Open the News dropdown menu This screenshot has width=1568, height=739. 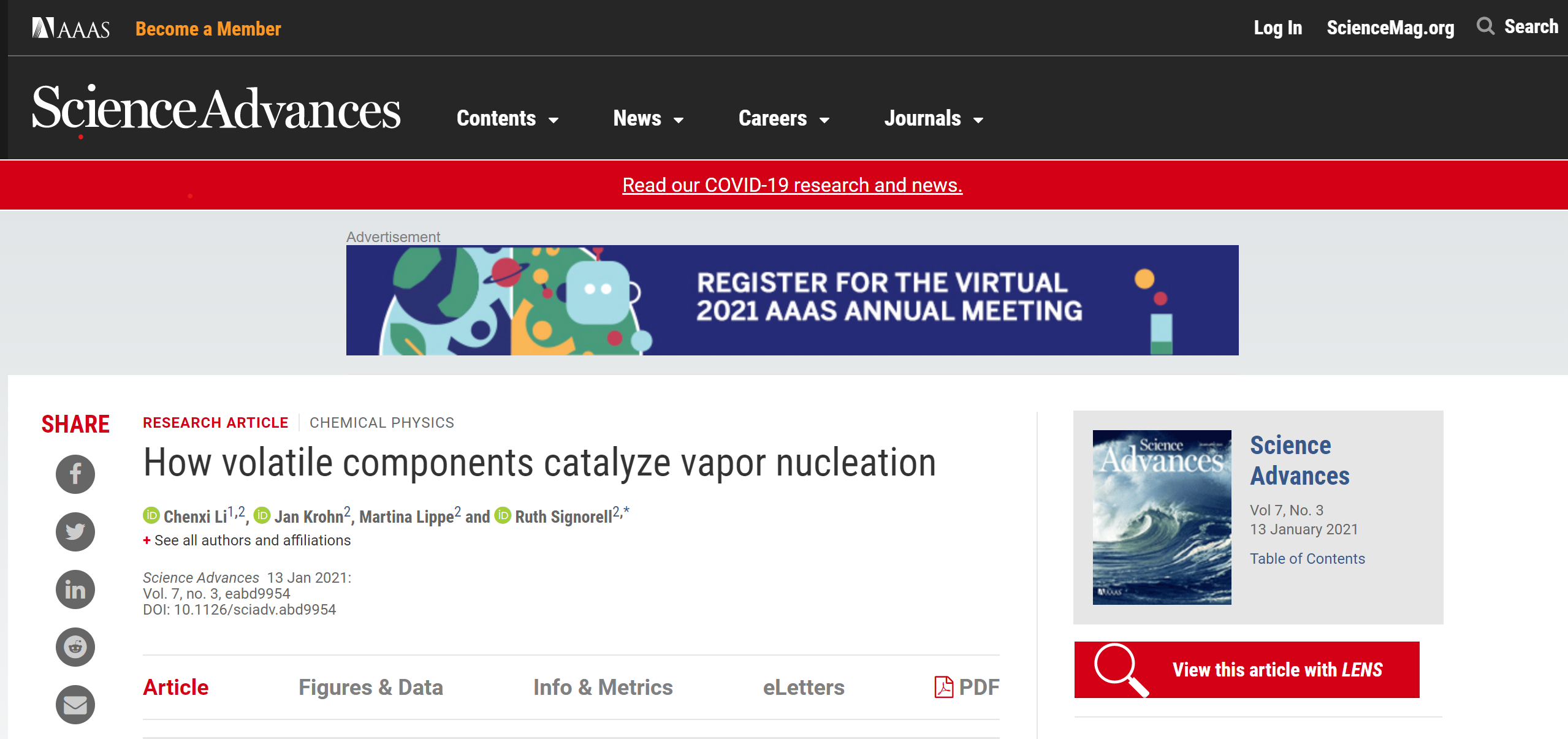click(648, 118)
